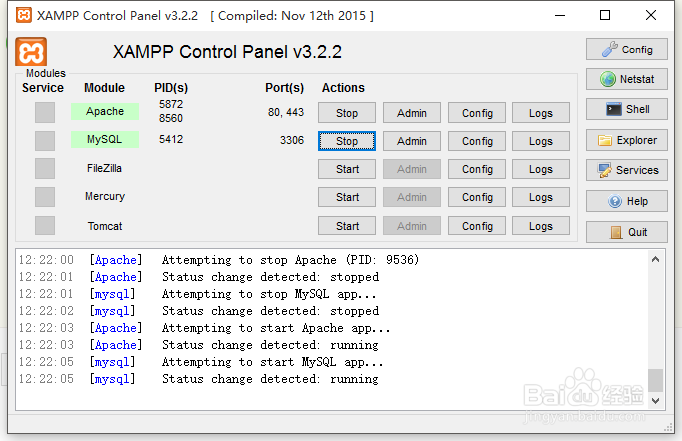Image resolution: width=682 pixels, height=441 pixels.
Task: Click the Tomcat module label
Action: (105, 226)
